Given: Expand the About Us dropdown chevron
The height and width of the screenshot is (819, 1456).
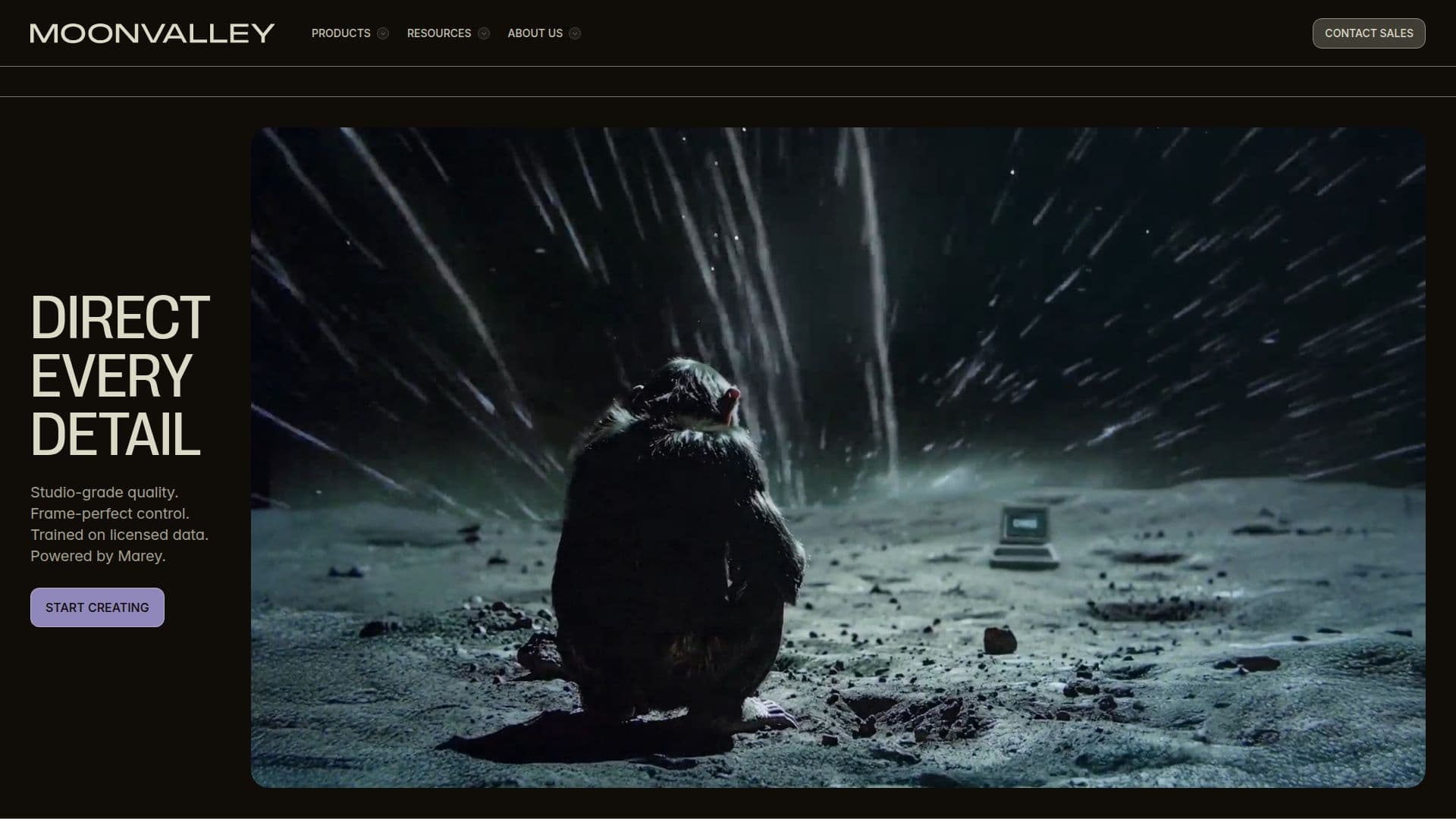Looking at the screenshot, I should (575, 33).
